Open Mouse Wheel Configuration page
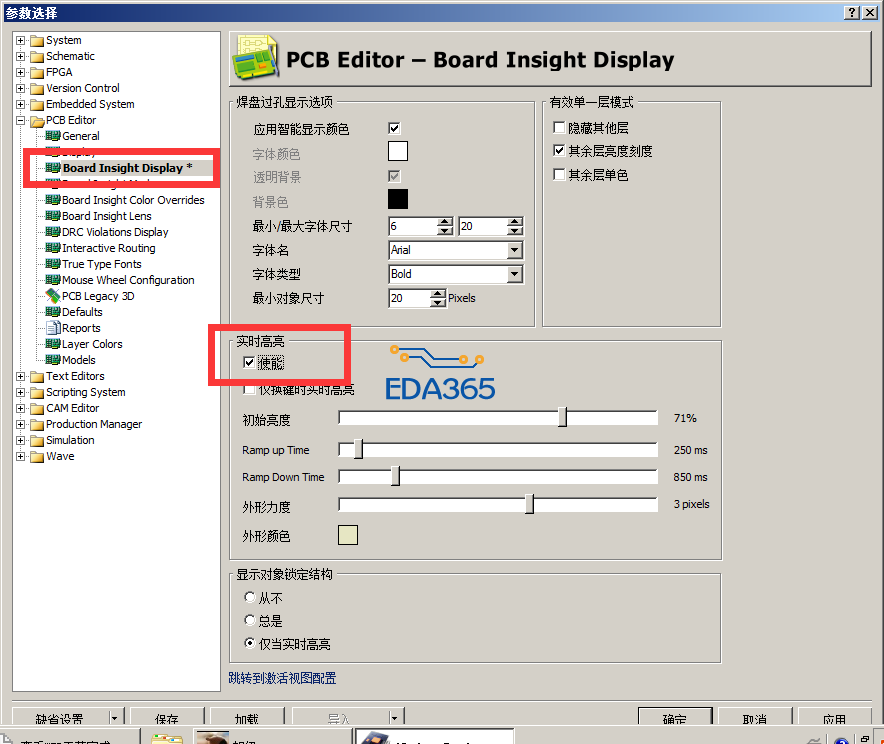The height and width of the screenshot is (744, 884). 128,280
